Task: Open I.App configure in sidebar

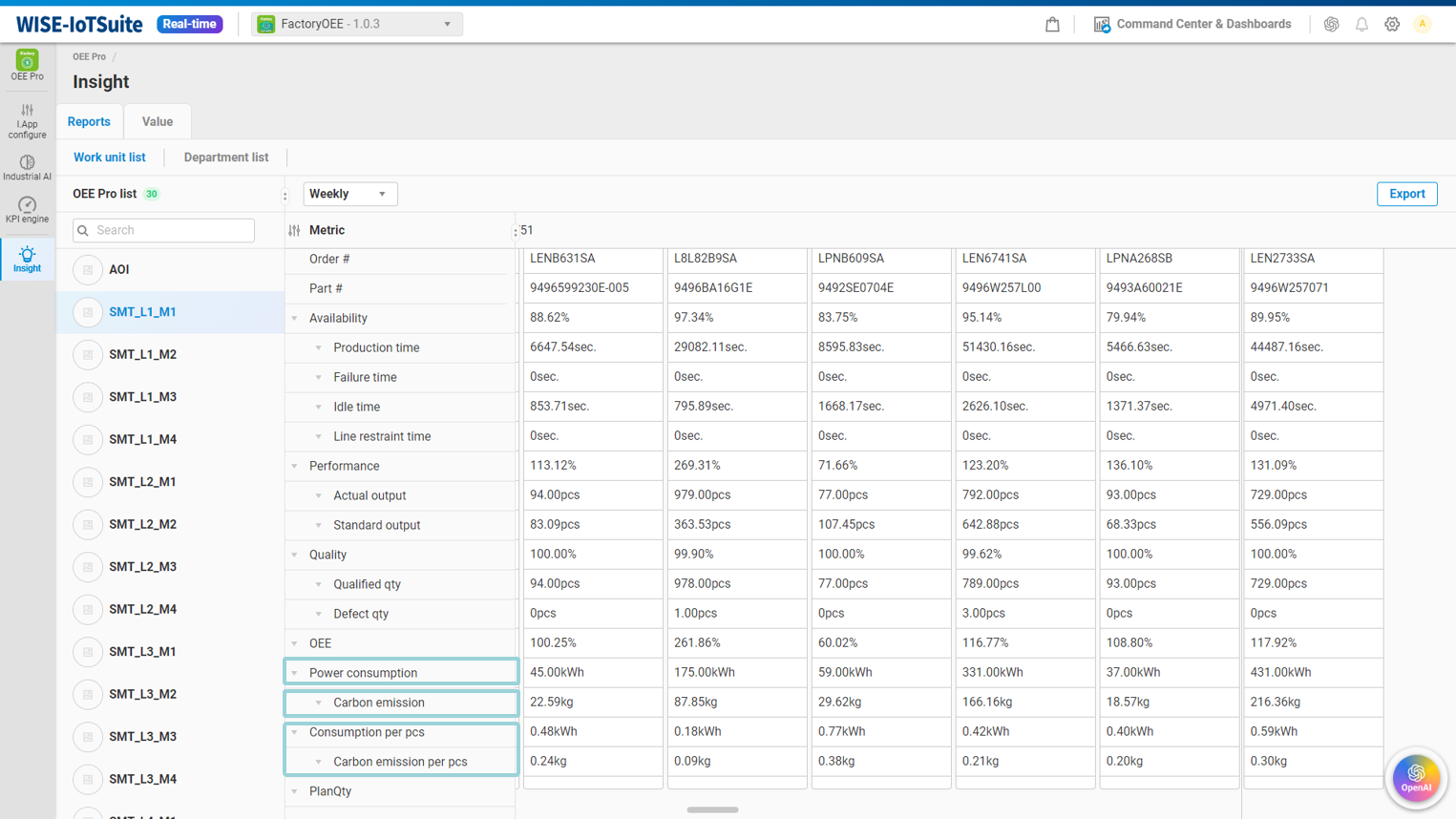Action: click(27, 121)
